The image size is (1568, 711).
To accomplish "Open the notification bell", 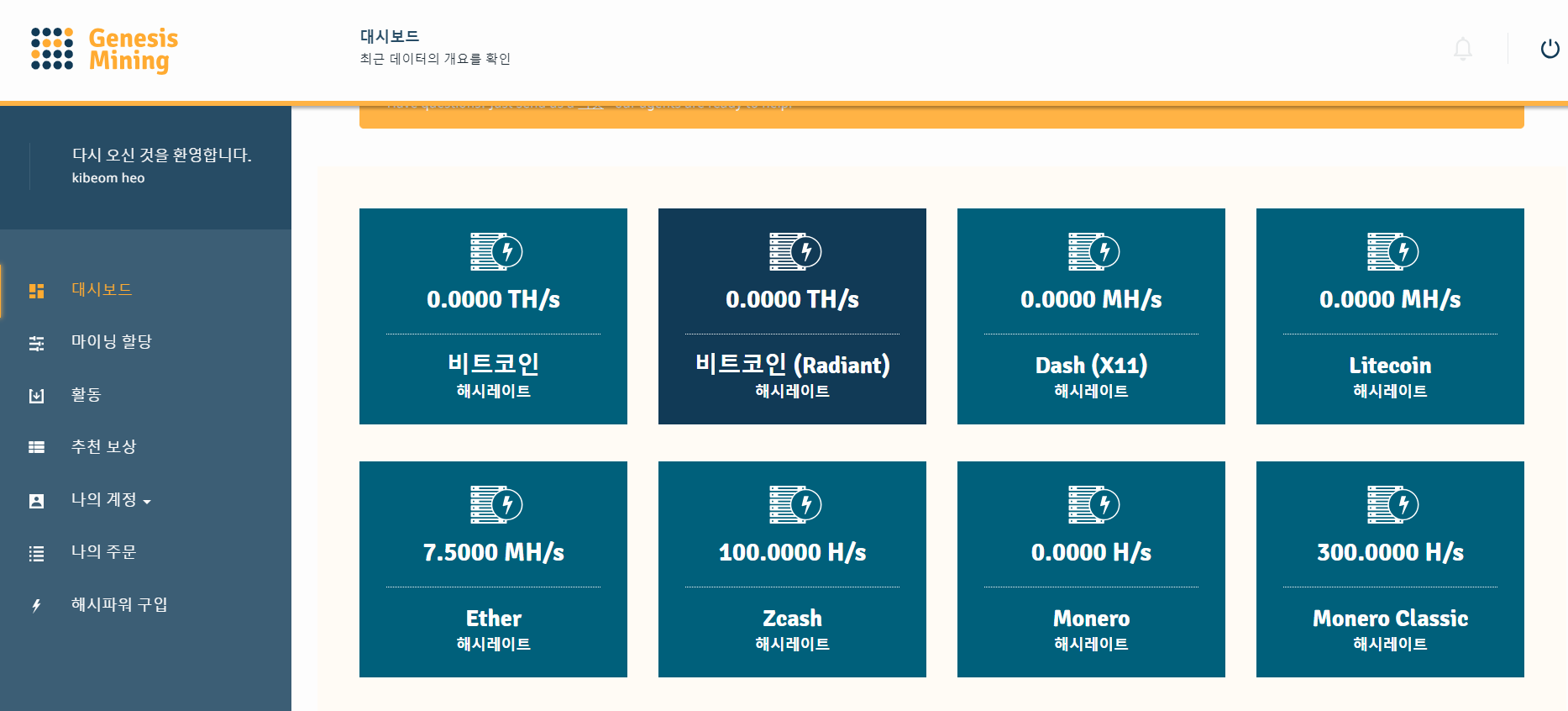I will point(1463,49).
